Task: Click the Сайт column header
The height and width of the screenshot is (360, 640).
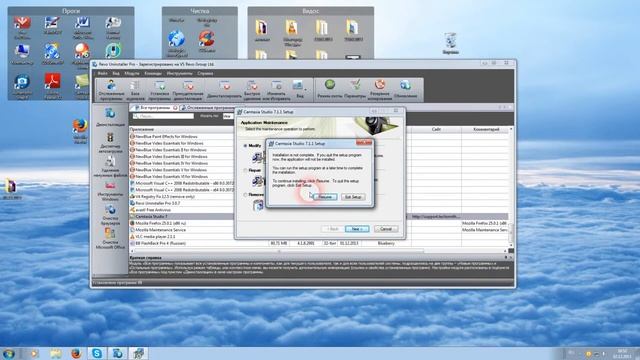Action: click(436, 129)
